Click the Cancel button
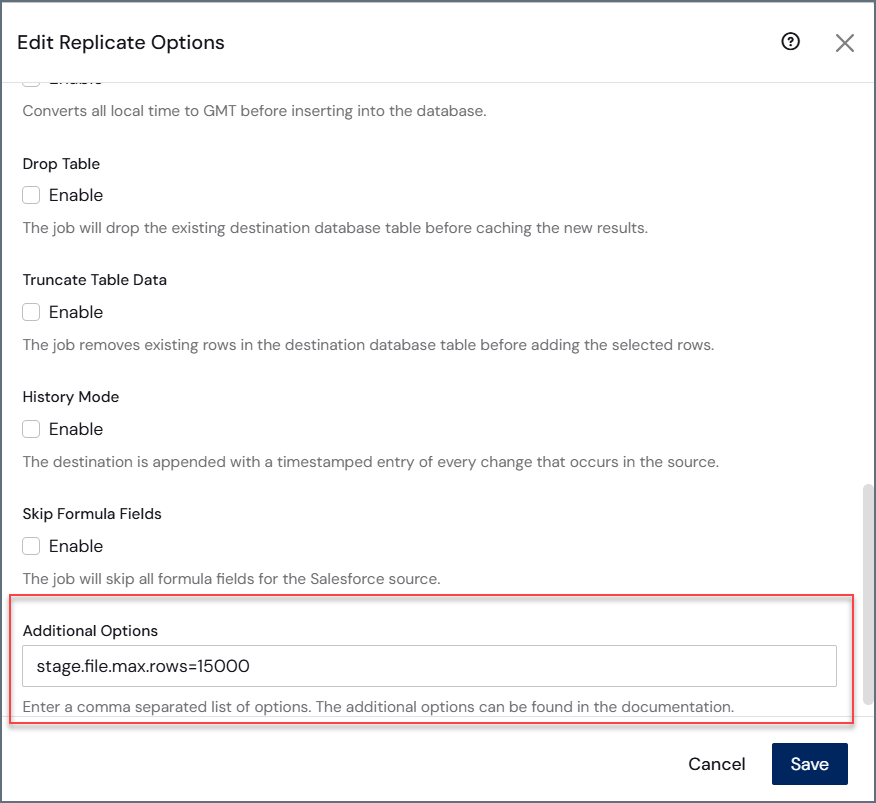 (716, 764)
